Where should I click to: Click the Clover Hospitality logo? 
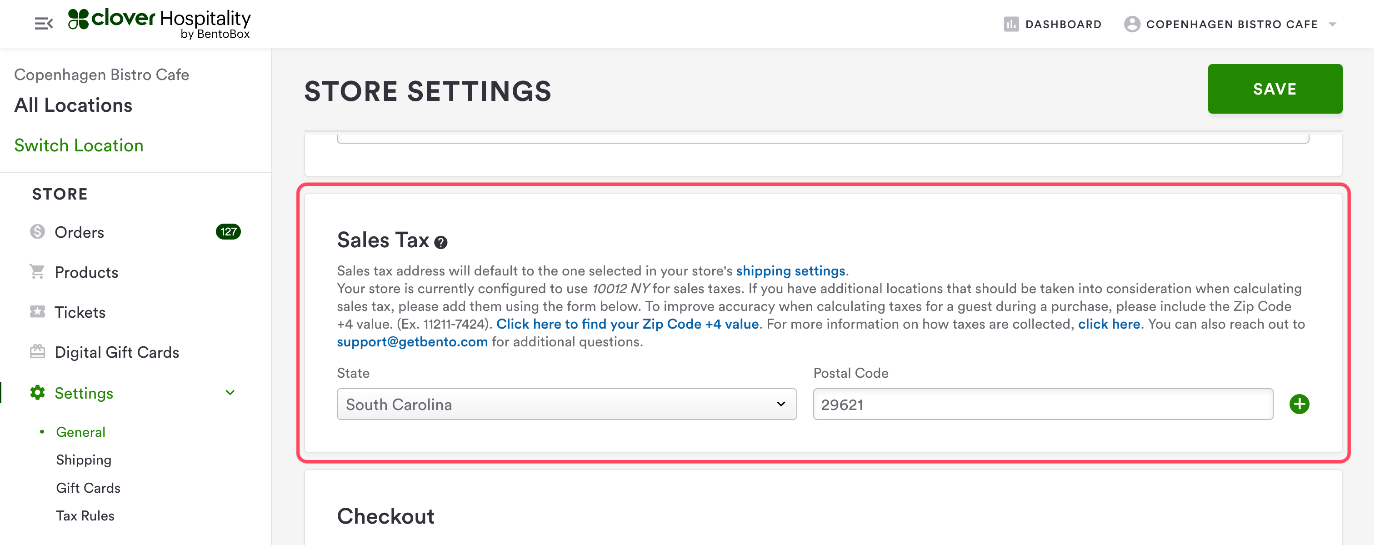(159, 24)
